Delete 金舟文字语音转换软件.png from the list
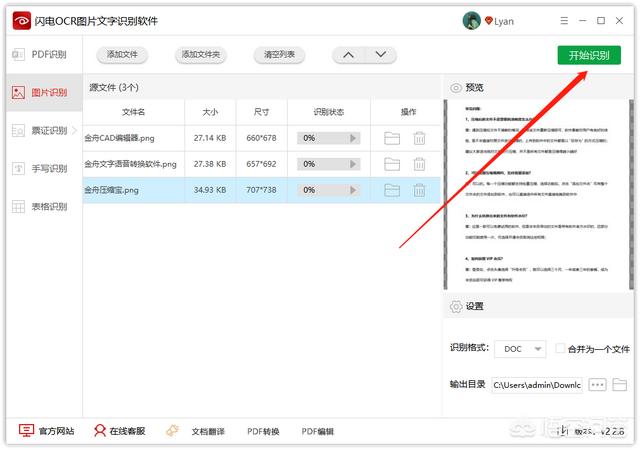This screenshot has height=450, width=640. 419,164
